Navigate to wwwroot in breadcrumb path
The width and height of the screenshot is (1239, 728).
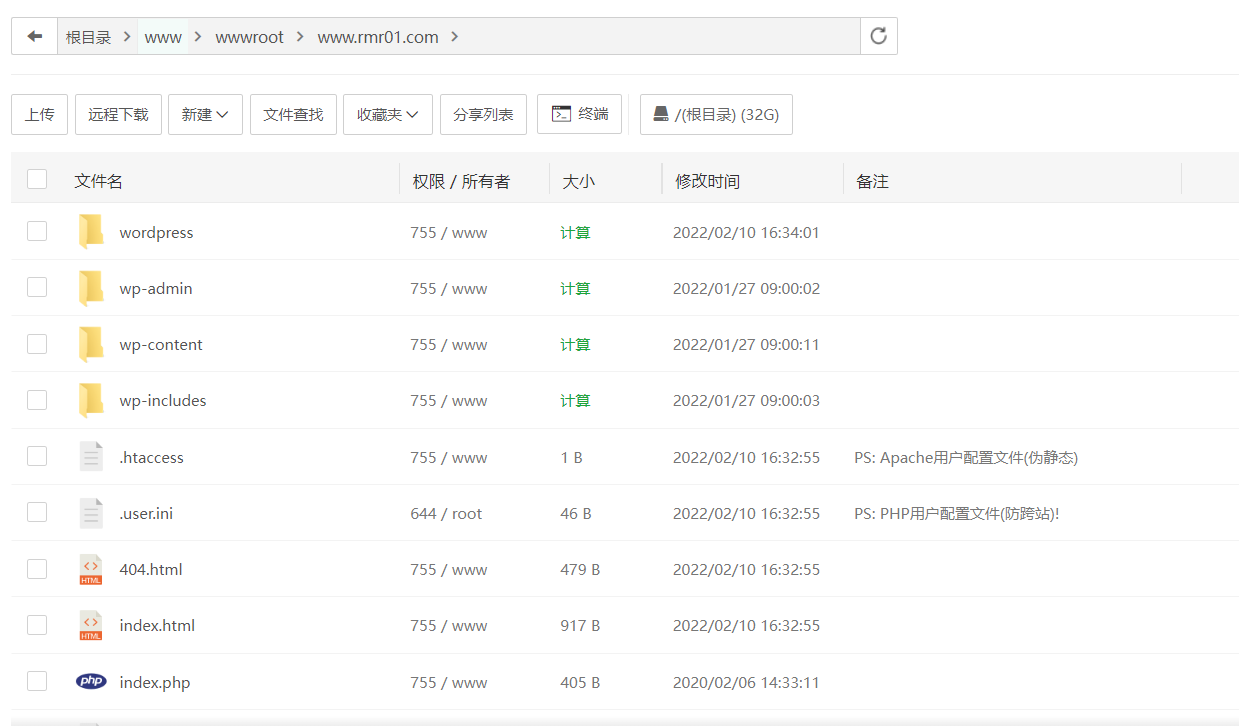(x=249, y=37)
